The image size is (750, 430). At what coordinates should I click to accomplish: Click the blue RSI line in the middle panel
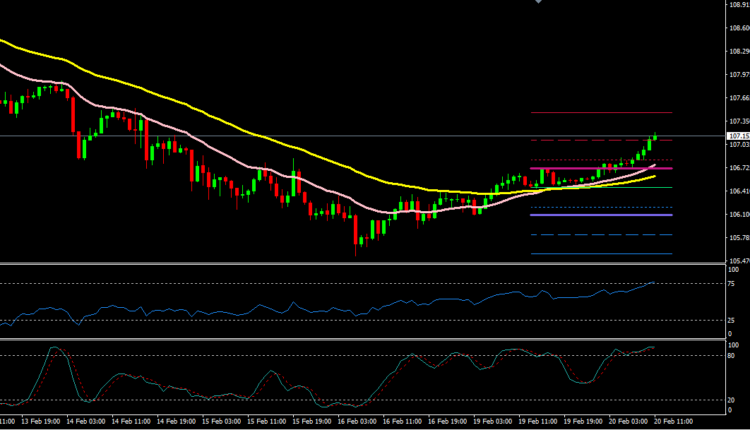pos(300,303)
